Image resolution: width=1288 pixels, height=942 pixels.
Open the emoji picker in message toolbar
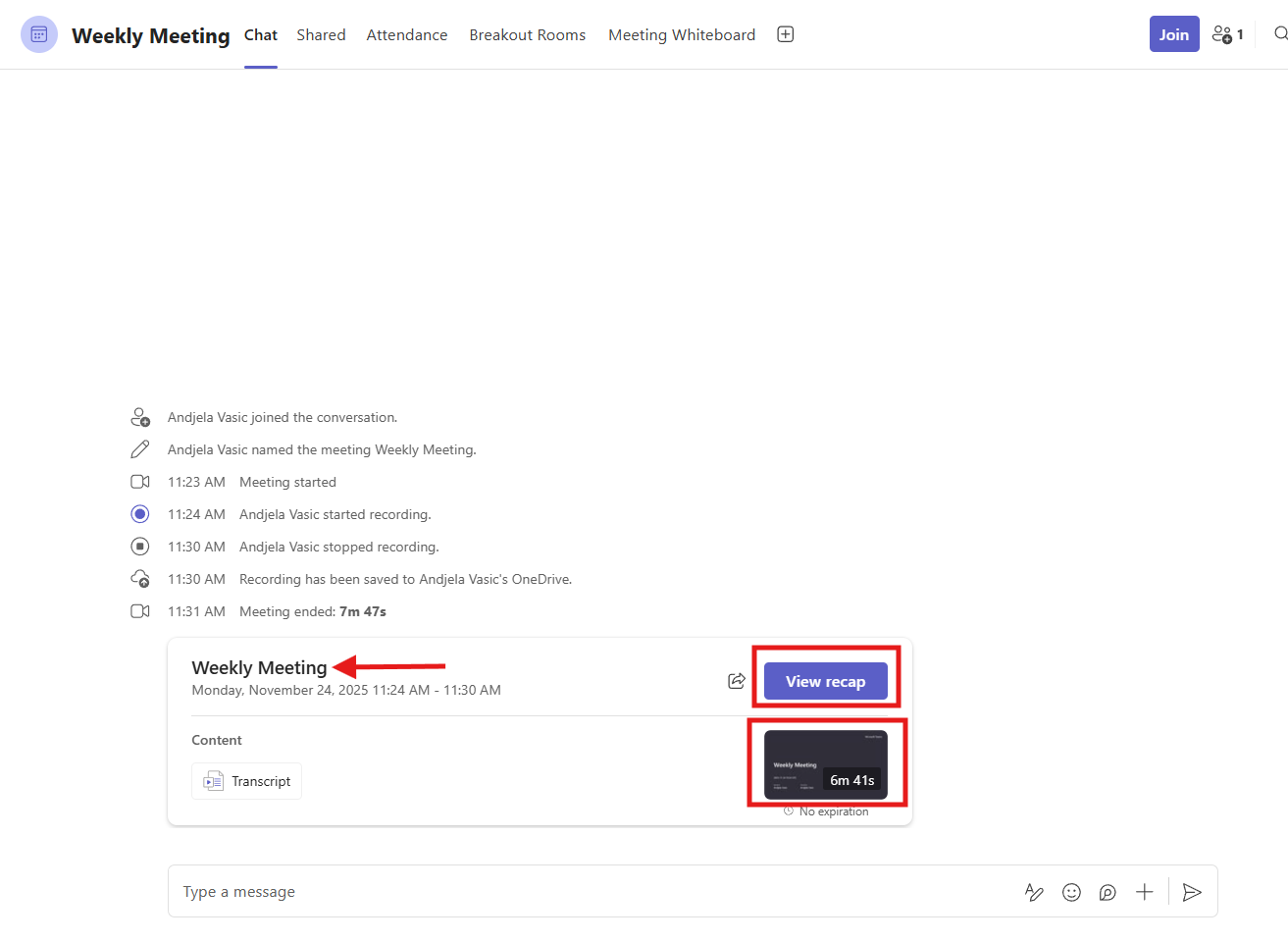1071,892
